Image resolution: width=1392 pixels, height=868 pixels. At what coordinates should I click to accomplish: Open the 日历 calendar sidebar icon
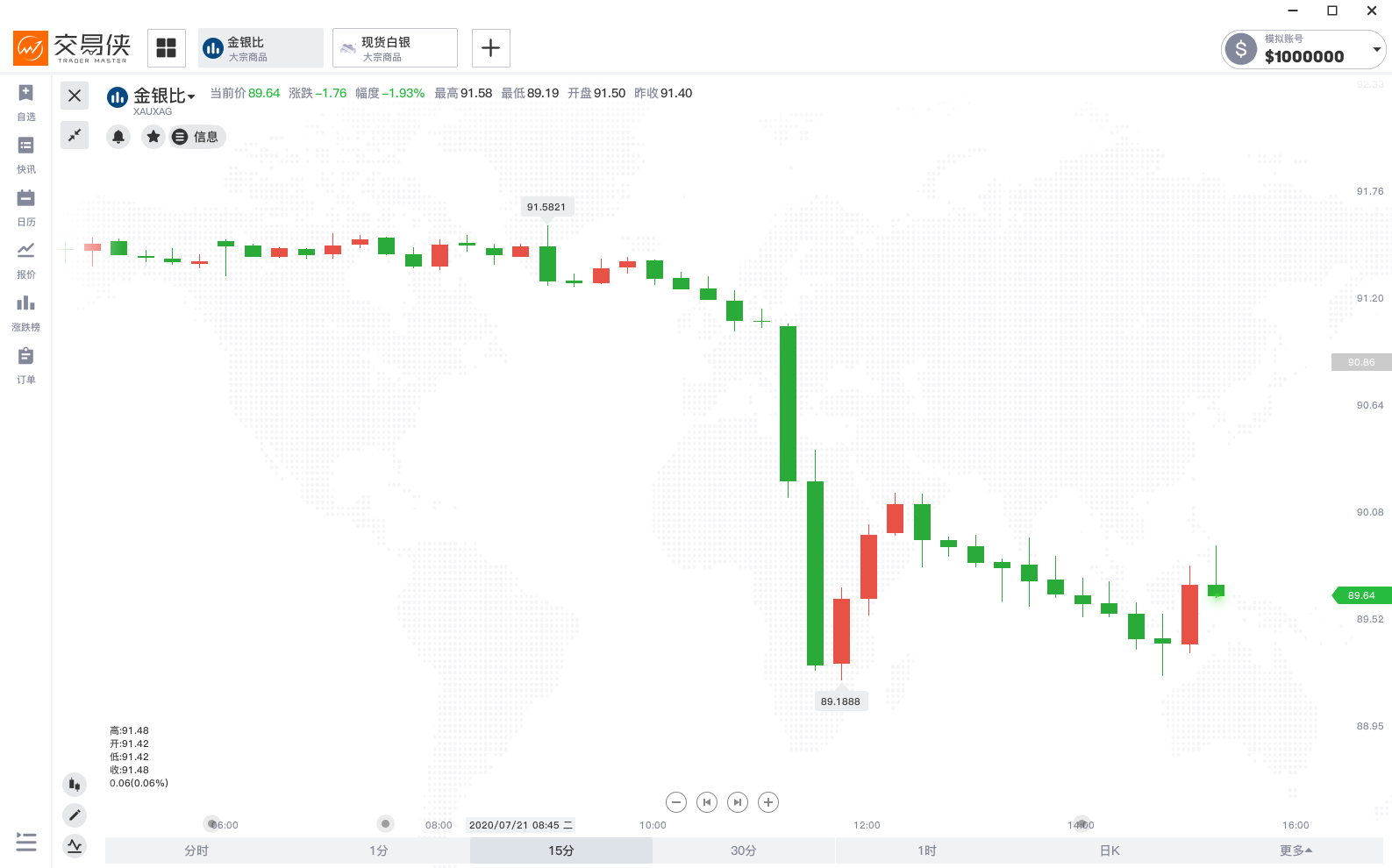click(x=26, y=208)
